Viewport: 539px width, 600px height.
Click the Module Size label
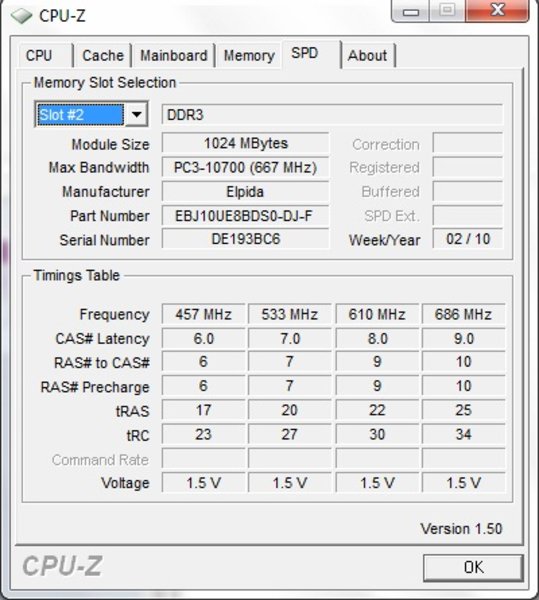(x=110, y=144)
